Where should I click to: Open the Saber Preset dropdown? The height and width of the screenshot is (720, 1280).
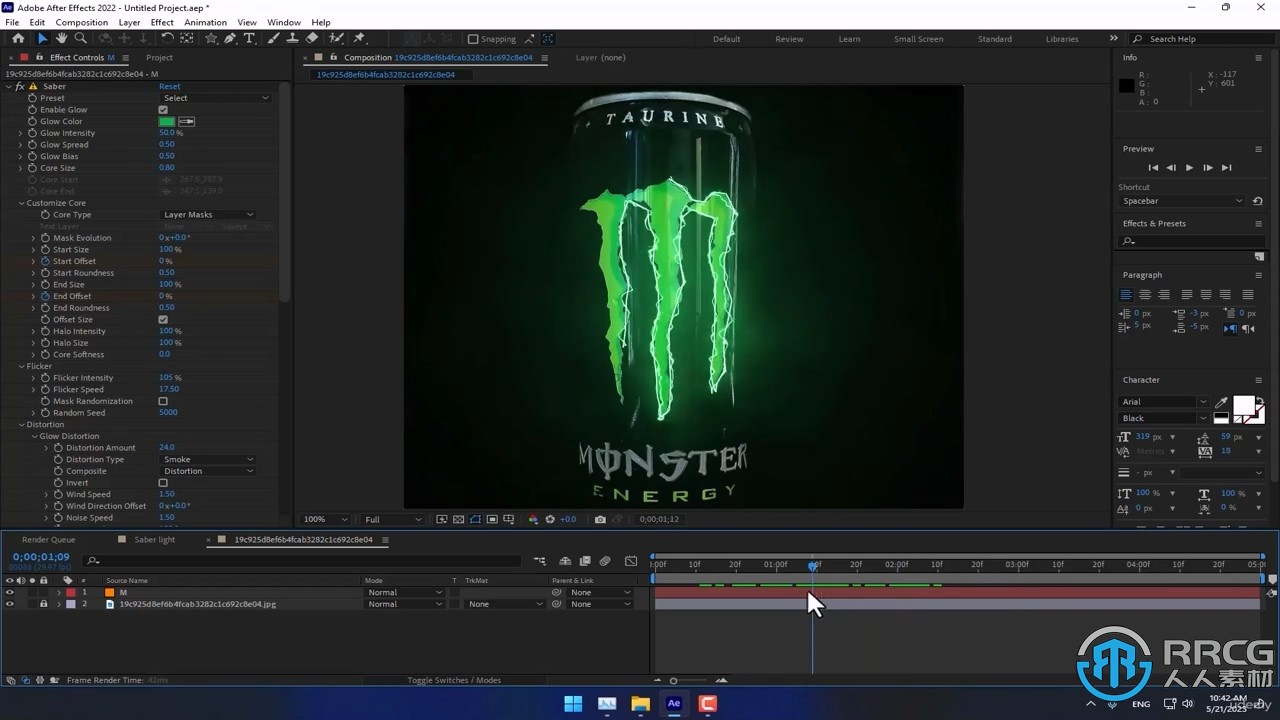click(x=216, y=98)
